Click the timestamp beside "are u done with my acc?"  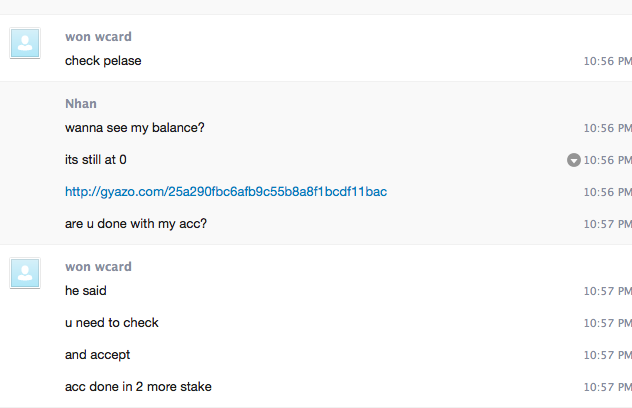pos(607,224)
